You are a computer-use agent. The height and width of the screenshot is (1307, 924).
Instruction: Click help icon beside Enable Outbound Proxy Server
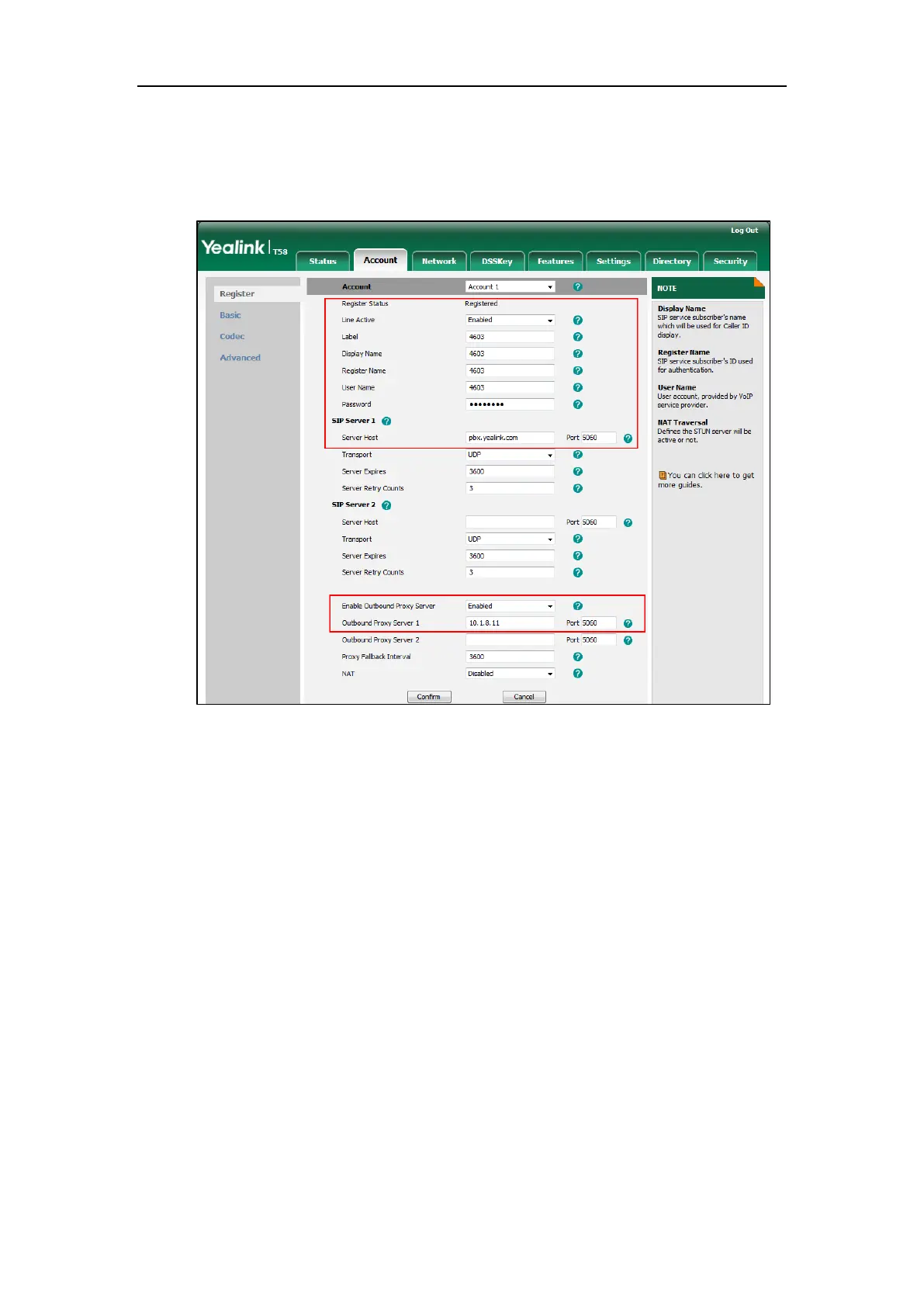tap(577, 606)
